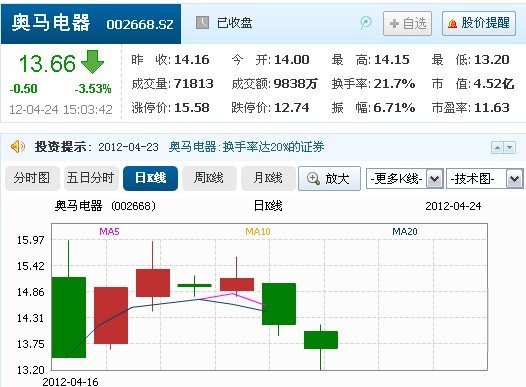Expand the 技术图 dropdown
526x387 pixels.
pyautogui.click(x=515, y=179)
